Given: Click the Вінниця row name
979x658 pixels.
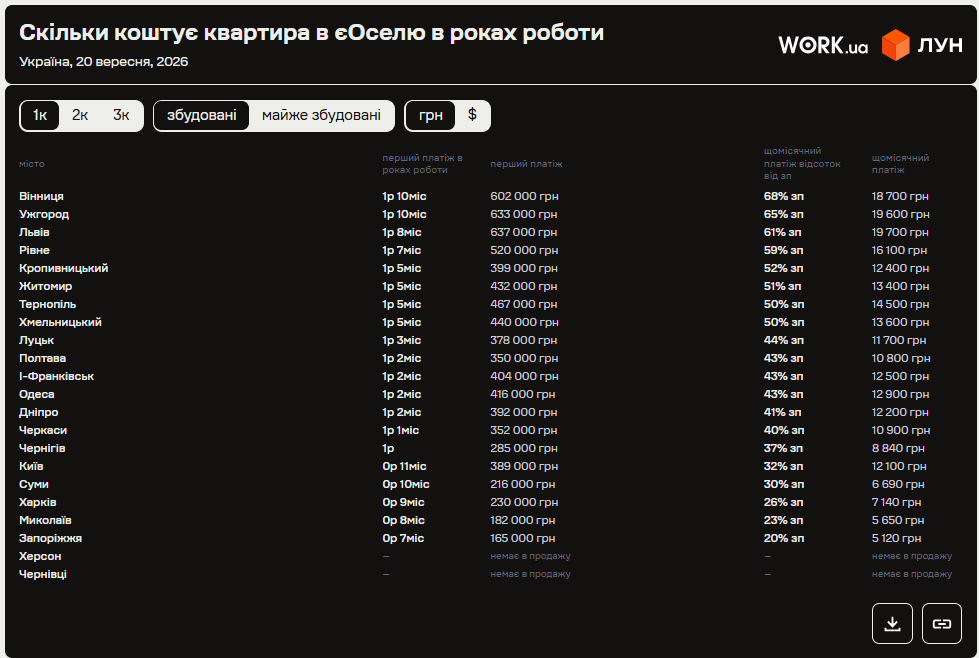Looking at the screenshot, I should (x=41, y=196).
